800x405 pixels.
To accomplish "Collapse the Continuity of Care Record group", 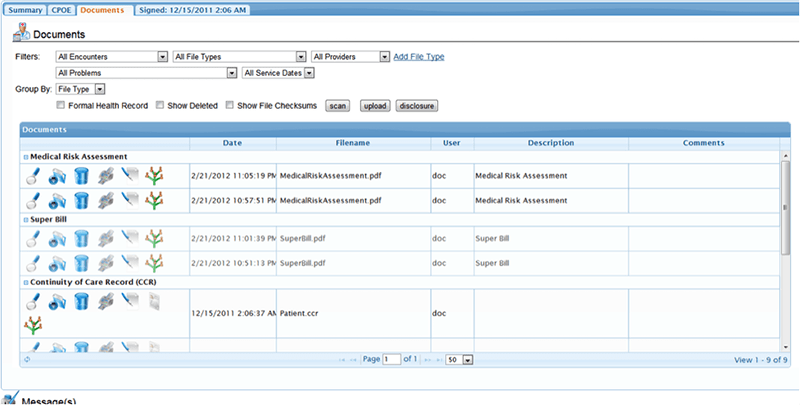I will [x=26, y=283].
